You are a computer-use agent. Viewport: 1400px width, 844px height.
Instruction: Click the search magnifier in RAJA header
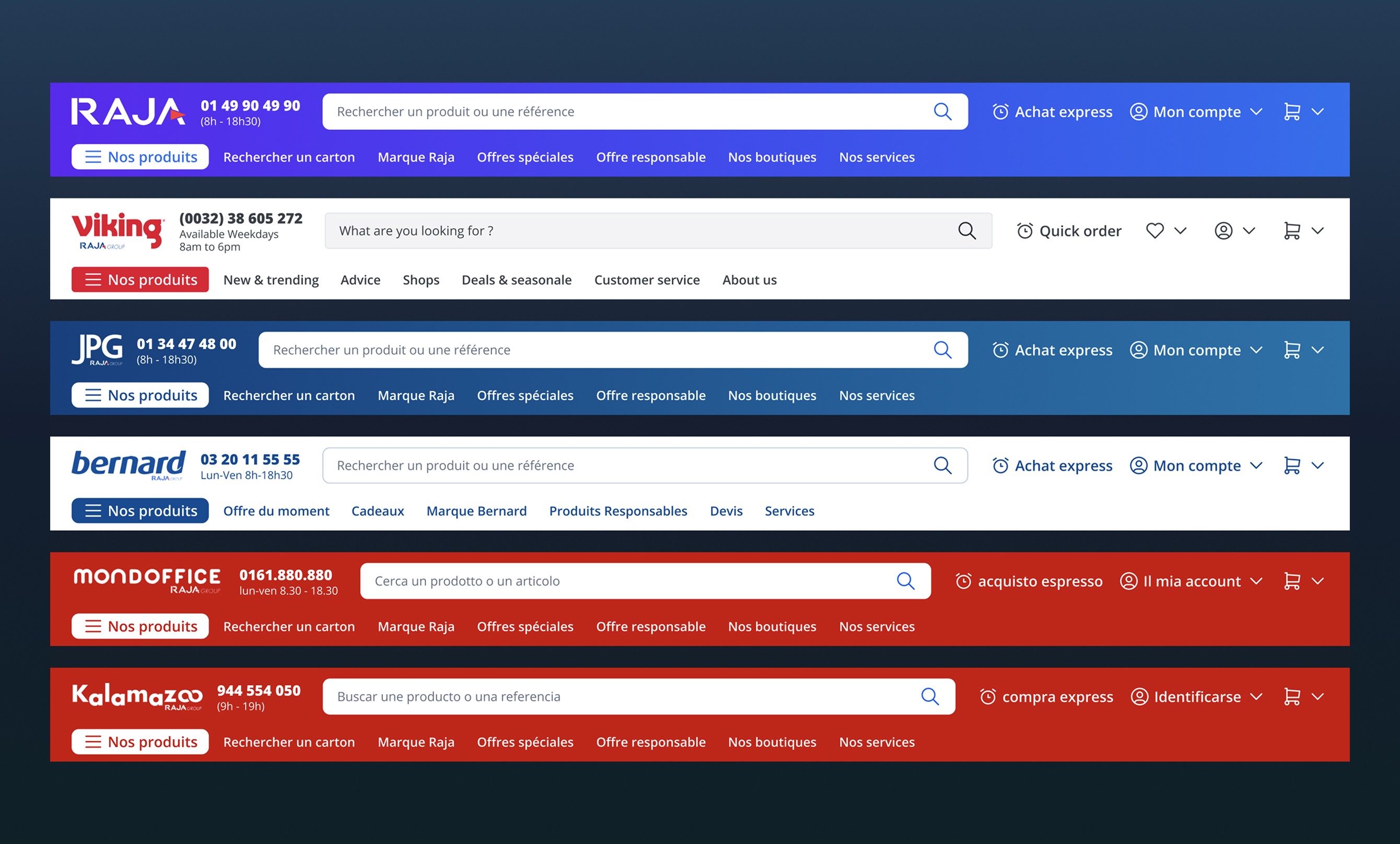click(x=942, y=111)
